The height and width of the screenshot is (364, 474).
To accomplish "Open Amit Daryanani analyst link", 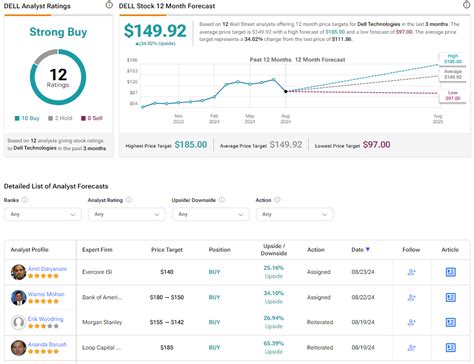I will pos(47,269).
